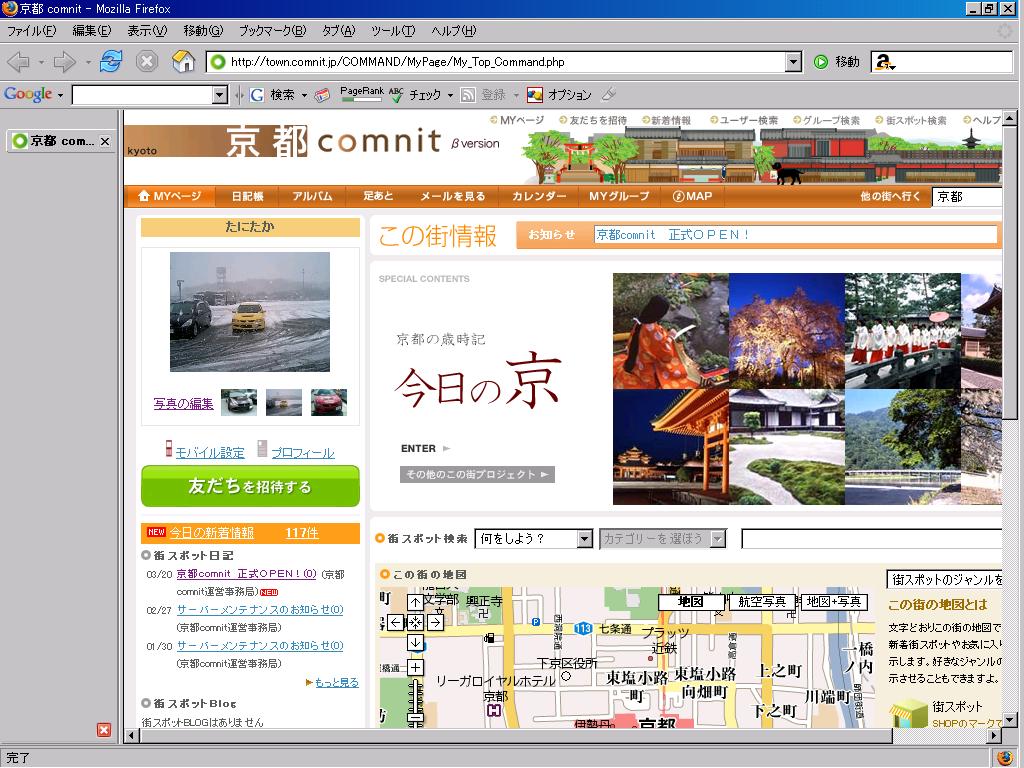Screen dimensions: 1024x768
Task: Click the PageRank indicator
Action: click(x=362, y=95)
